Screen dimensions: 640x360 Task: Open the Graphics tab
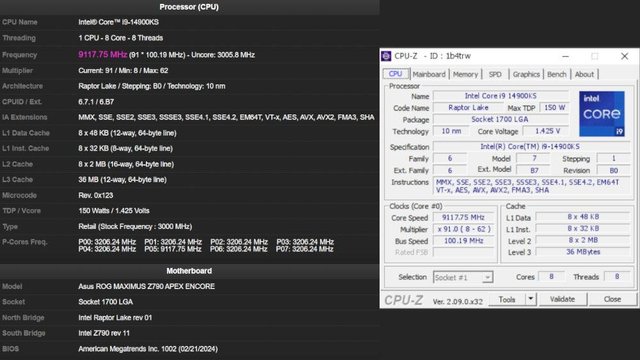tap(526, 74)
